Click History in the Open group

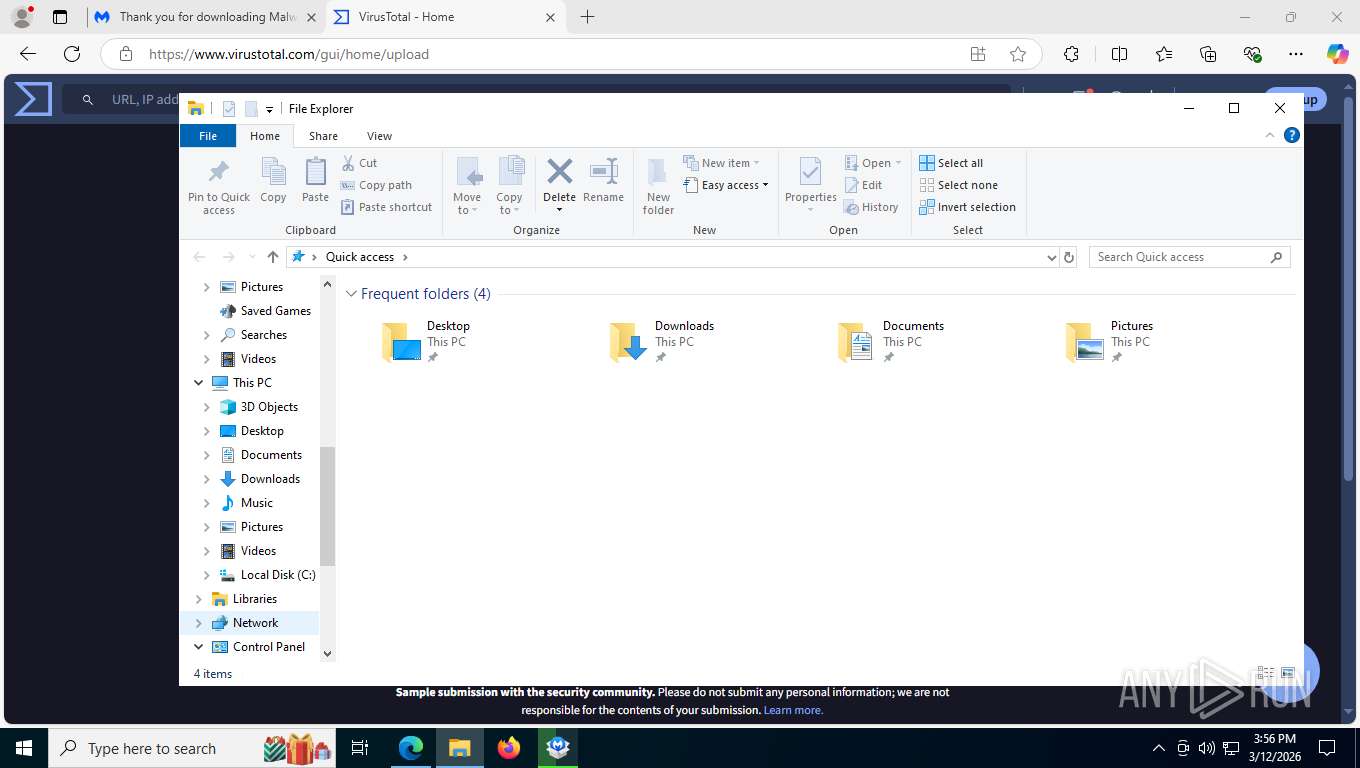(871, 207)
